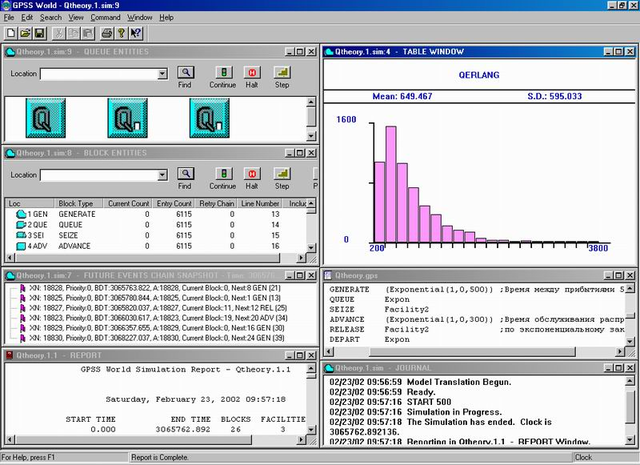Screen dimensions: 640x465
Task: Click 'Mean: 649.467' in Table Window
Action: pyautogui.click(x=402, y=96)
